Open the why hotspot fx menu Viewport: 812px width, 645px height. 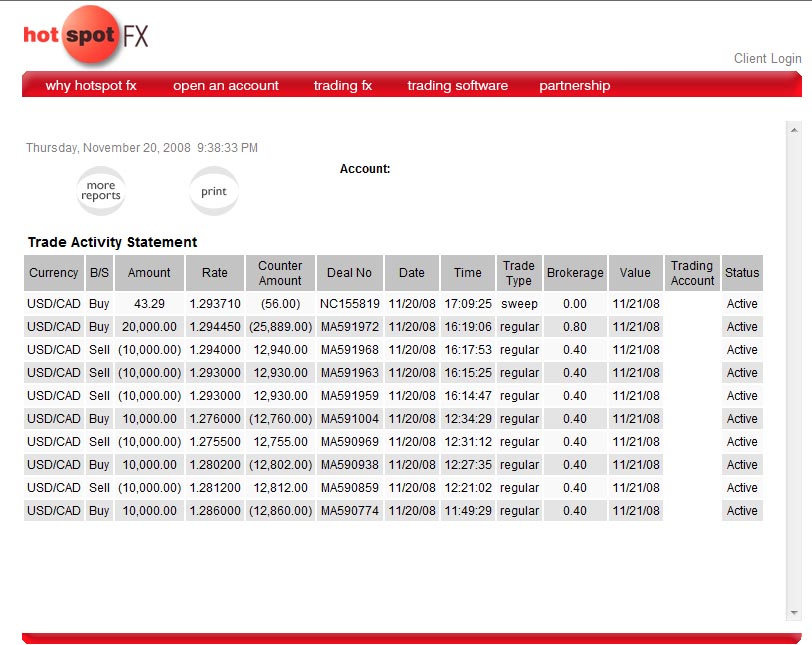[91, 85]
